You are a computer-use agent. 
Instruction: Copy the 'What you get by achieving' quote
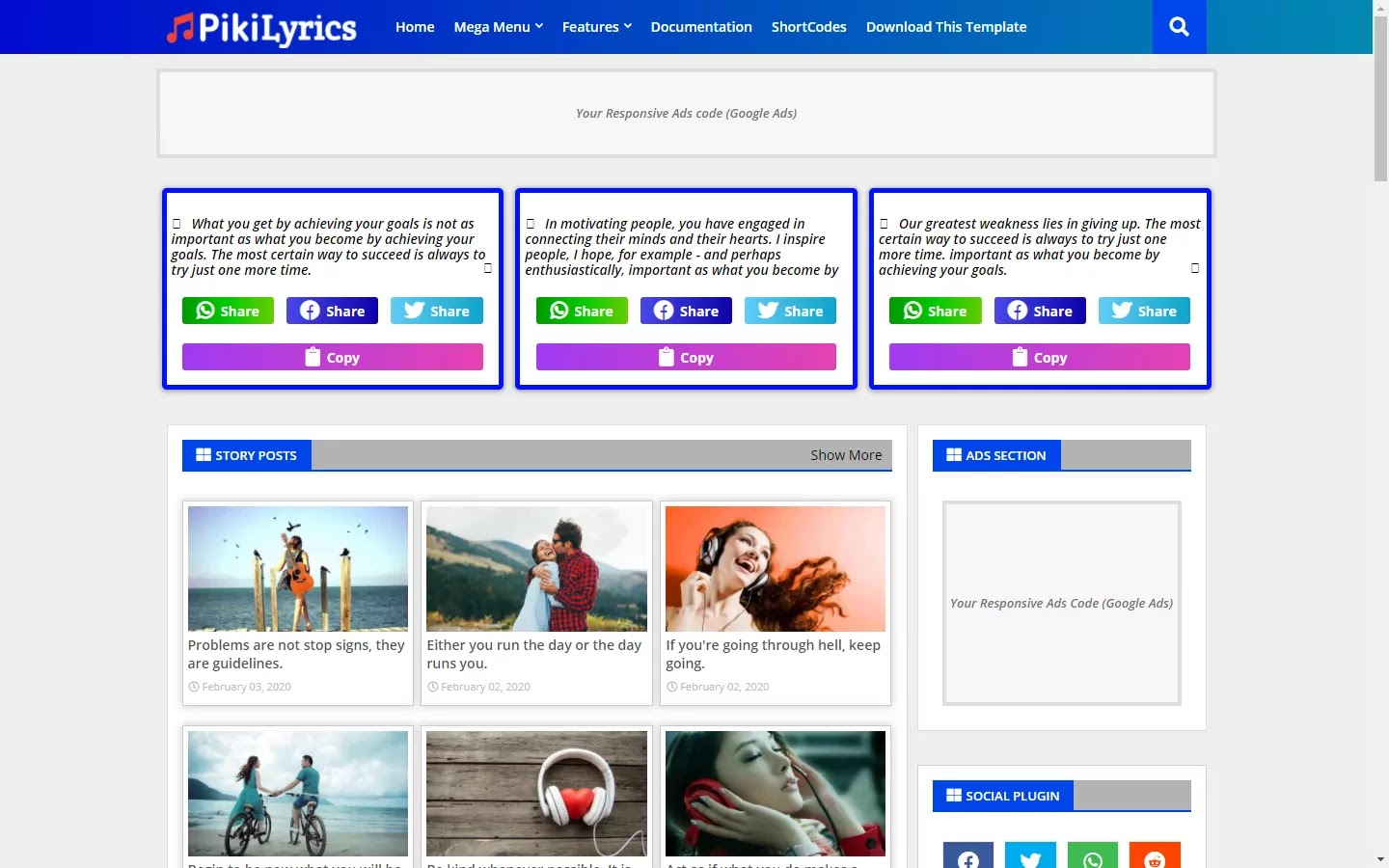[x=333, y=357]
